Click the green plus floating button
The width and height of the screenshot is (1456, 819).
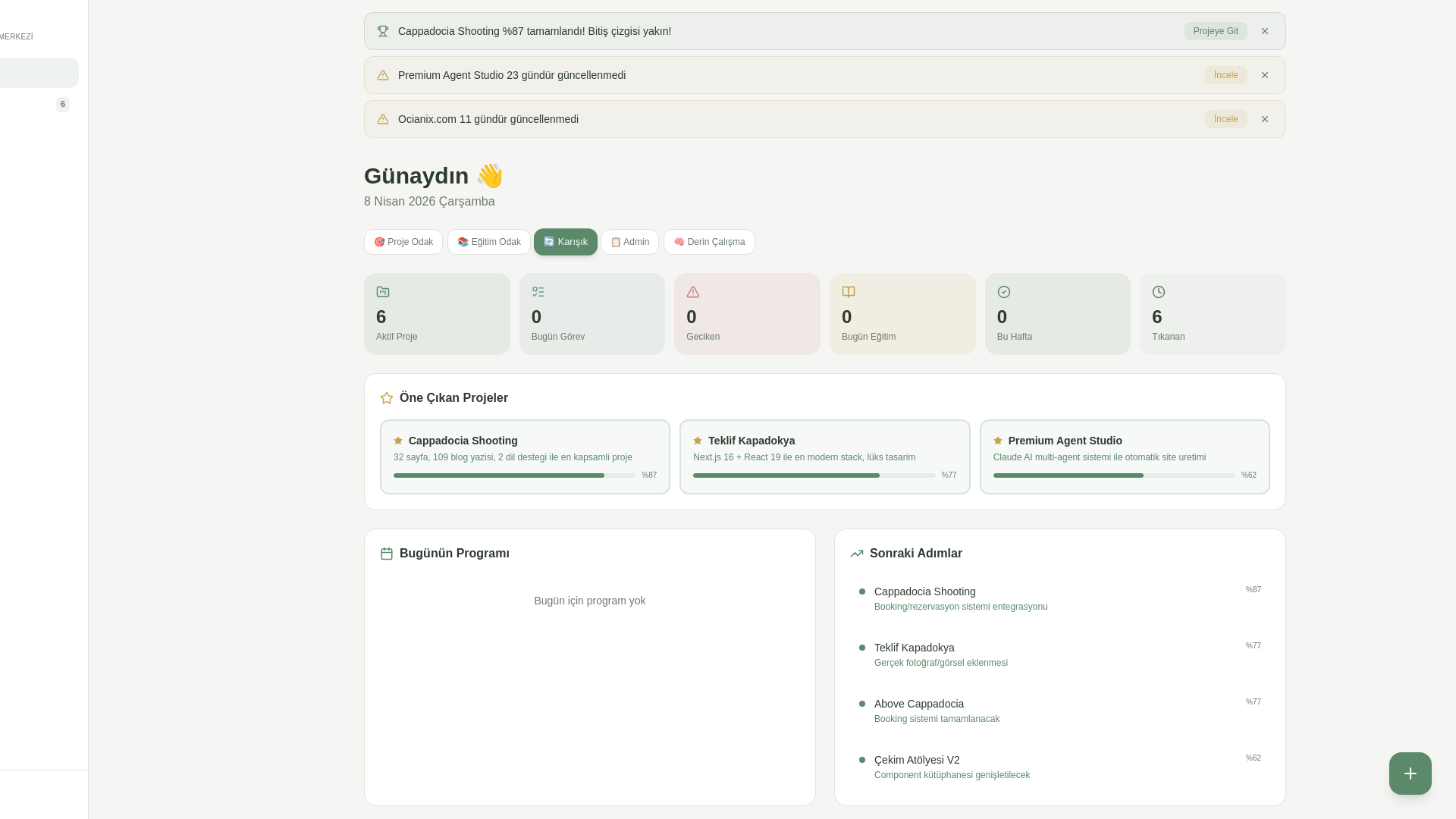[1410, 773]
